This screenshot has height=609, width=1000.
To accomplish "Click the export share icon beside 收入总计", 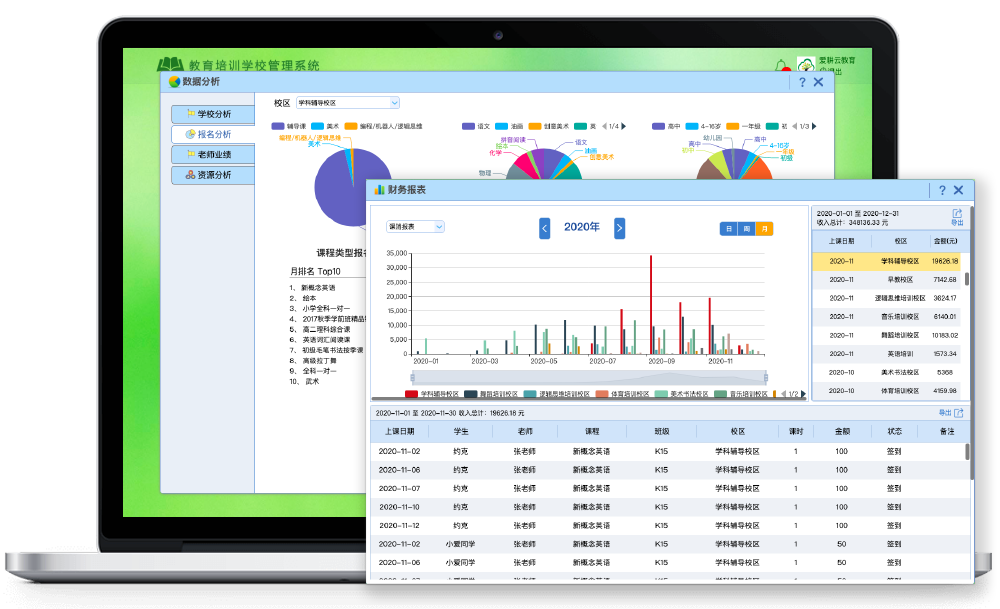I will tap(957, 213).
